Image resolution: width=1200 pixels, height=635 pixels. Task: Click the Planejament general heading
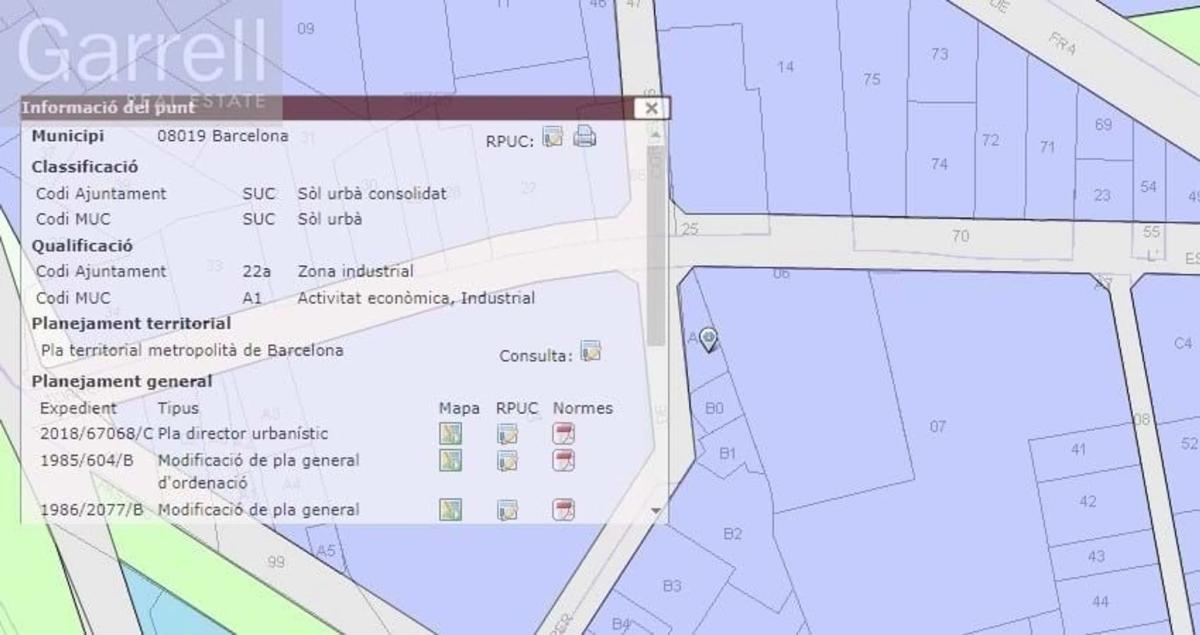(122, 381)
